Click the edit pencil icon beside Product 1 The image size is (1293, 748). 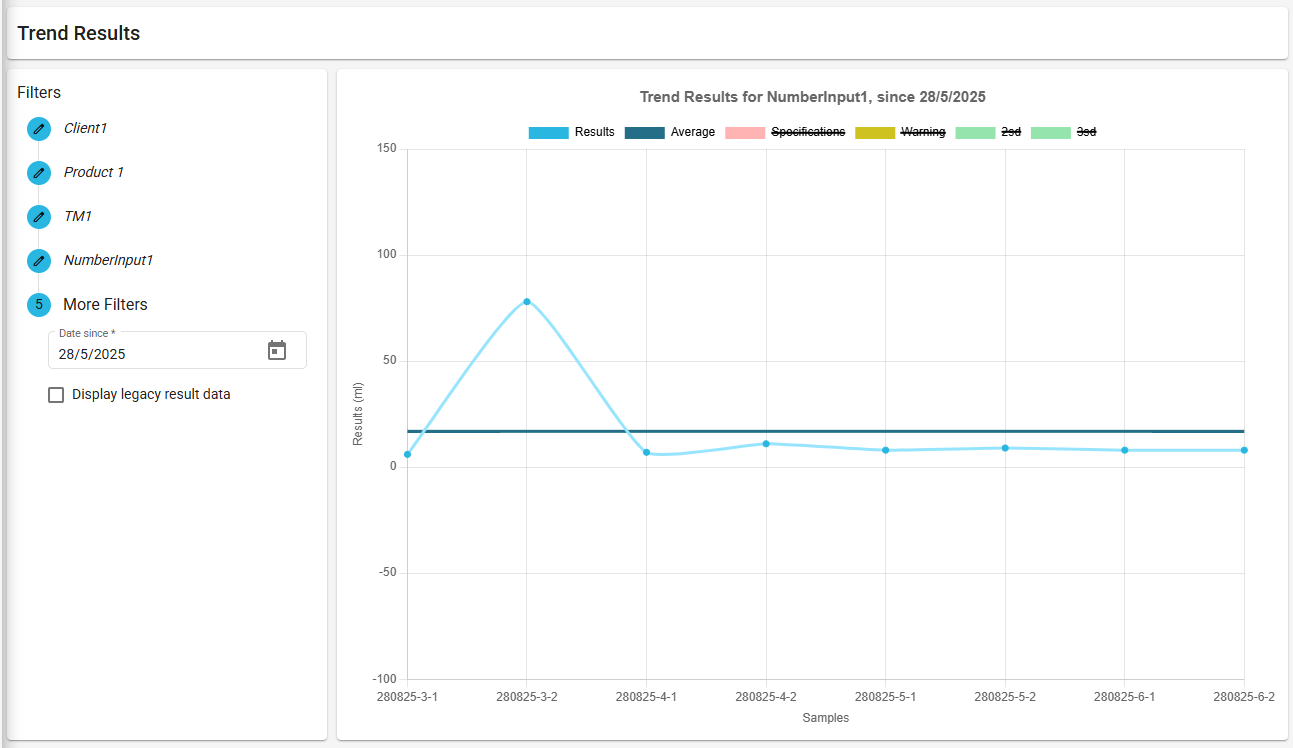[x=39, y=173]
